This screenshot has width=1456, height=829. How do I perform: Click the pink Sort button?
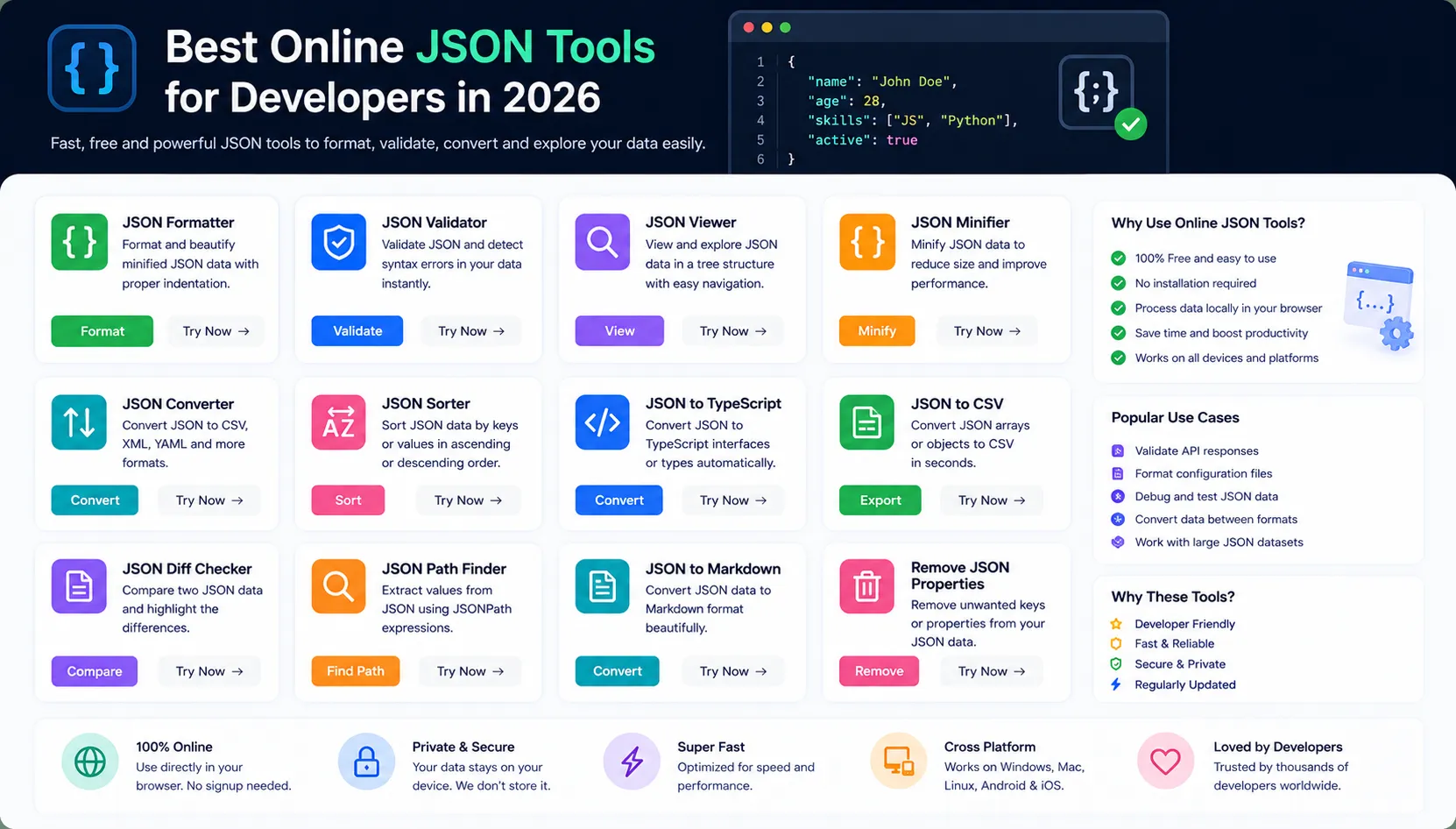click(x=348, y=500)
